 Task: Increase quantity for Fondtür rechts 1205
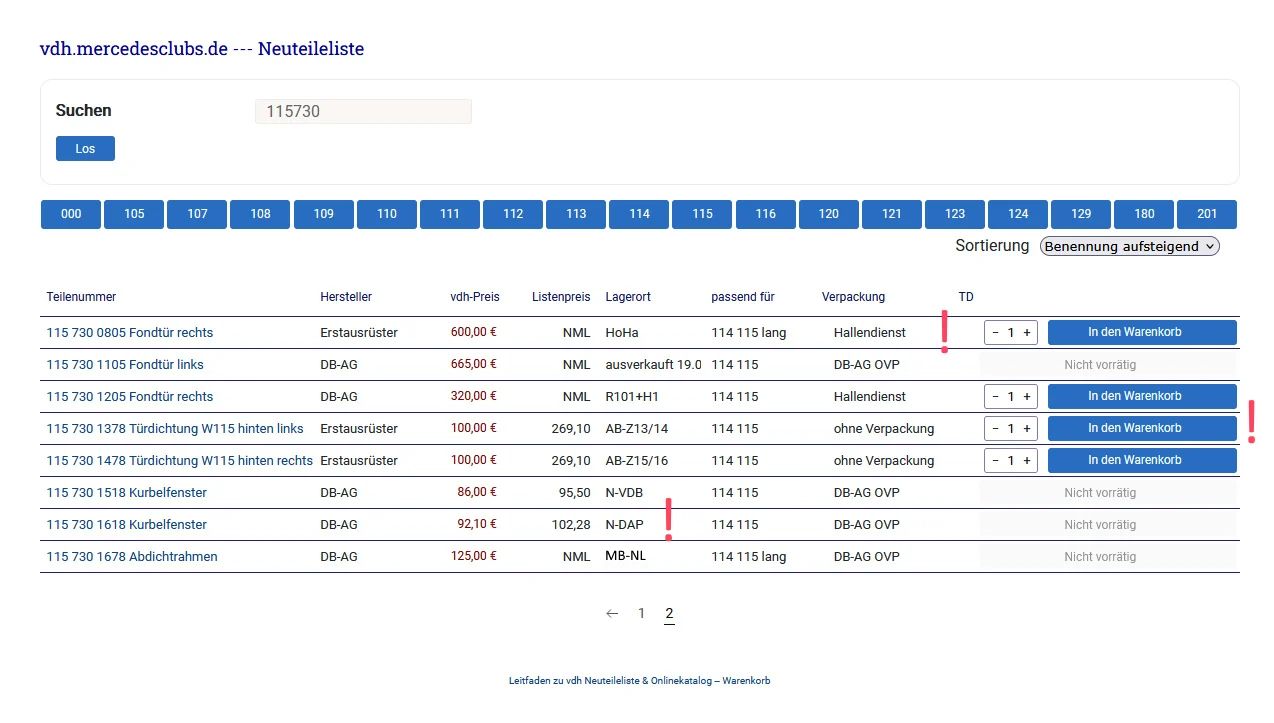point(1027,397)
